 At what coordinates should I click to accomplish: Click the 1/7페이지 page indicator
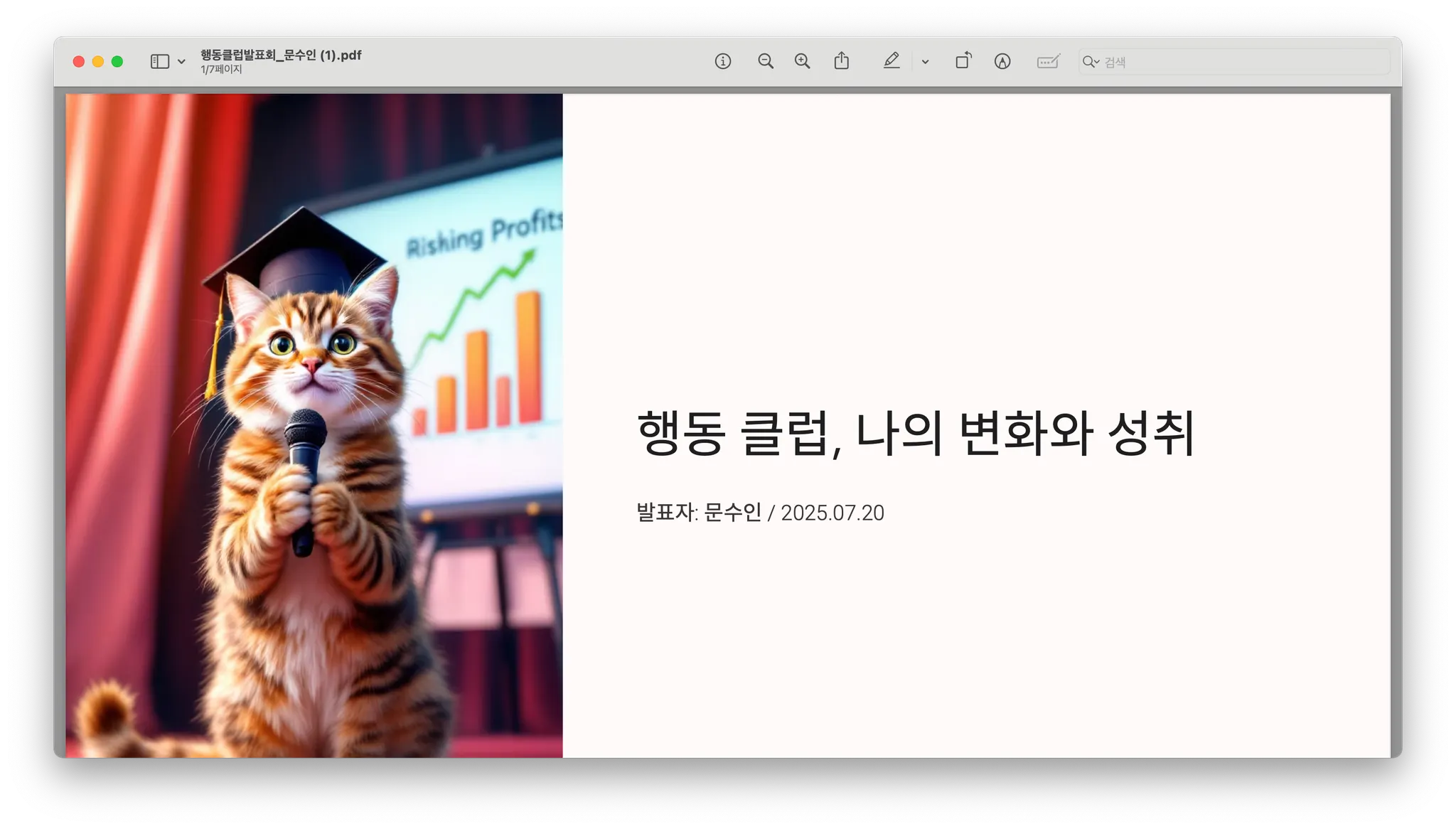coord(221,70)
